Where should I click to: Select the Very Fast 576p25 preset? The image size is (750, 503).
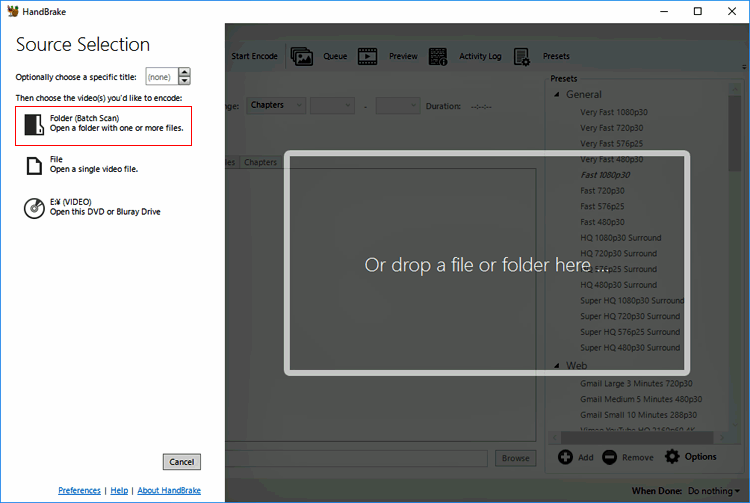pos(612,143)
